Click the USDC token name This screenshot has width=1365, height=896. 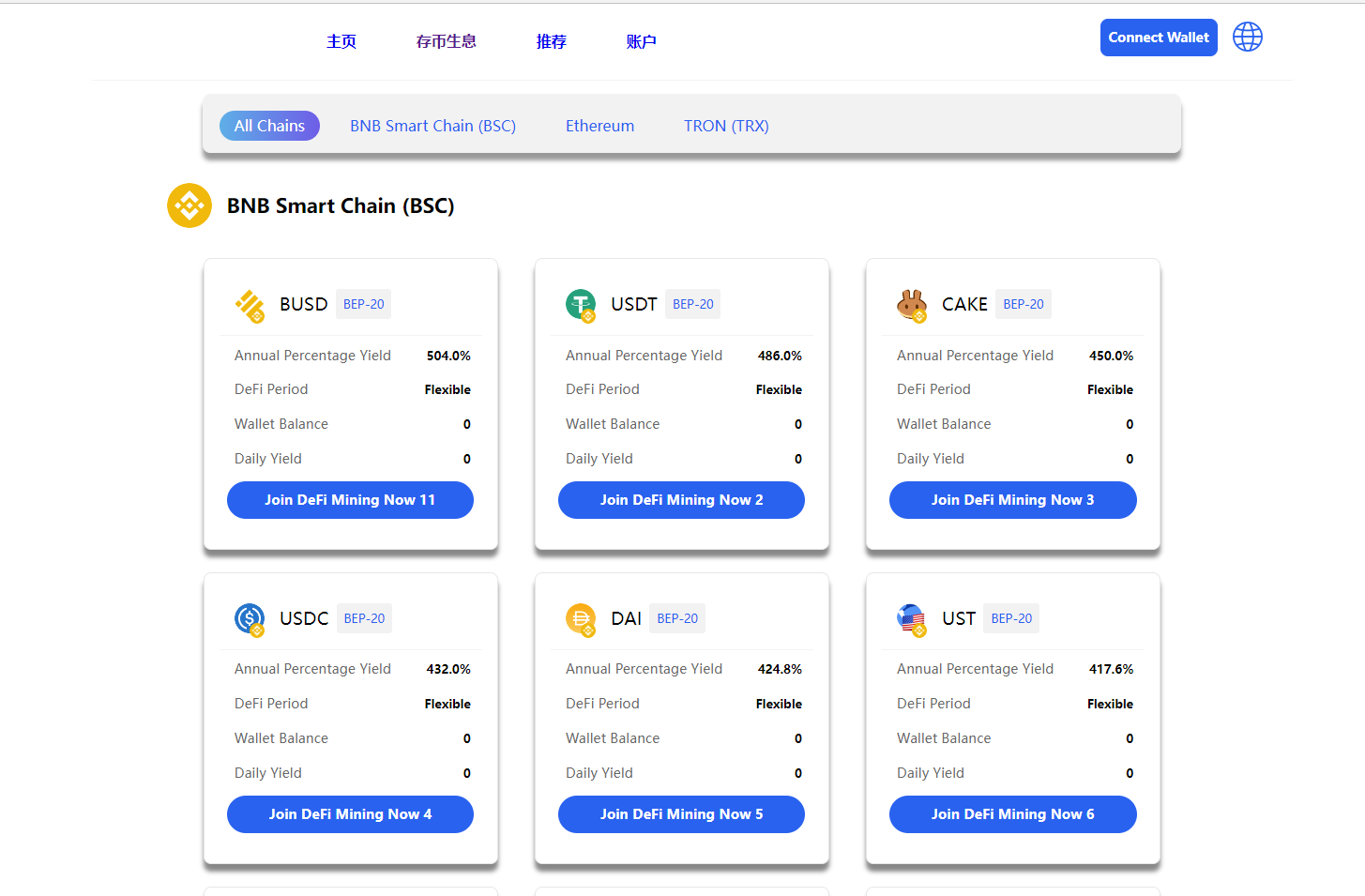click(304, 618)
